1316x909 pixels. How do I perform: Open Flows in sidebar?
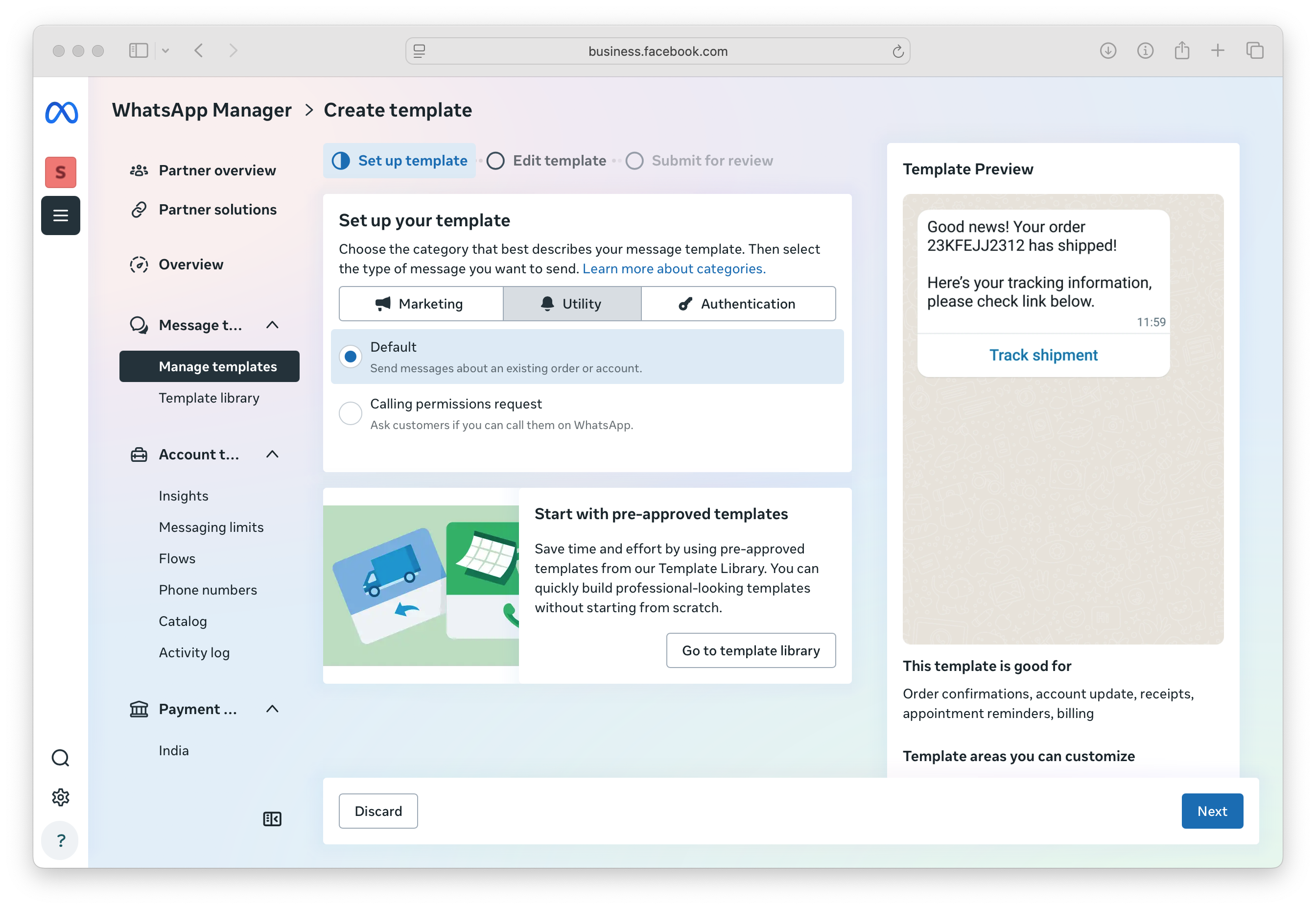point(177,558)
